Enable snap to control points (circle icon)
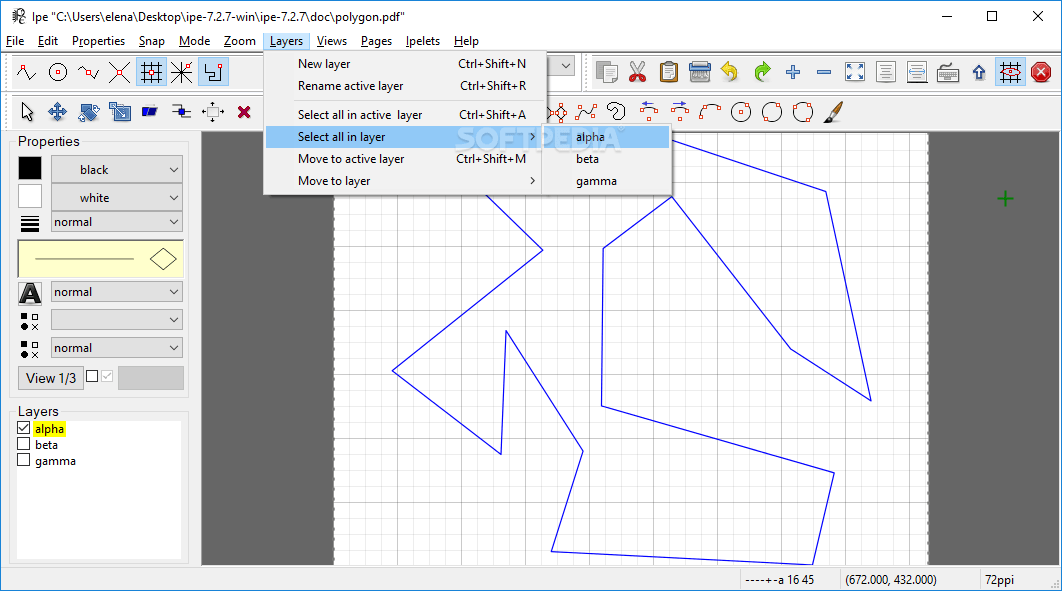 [x=58, y=72]
